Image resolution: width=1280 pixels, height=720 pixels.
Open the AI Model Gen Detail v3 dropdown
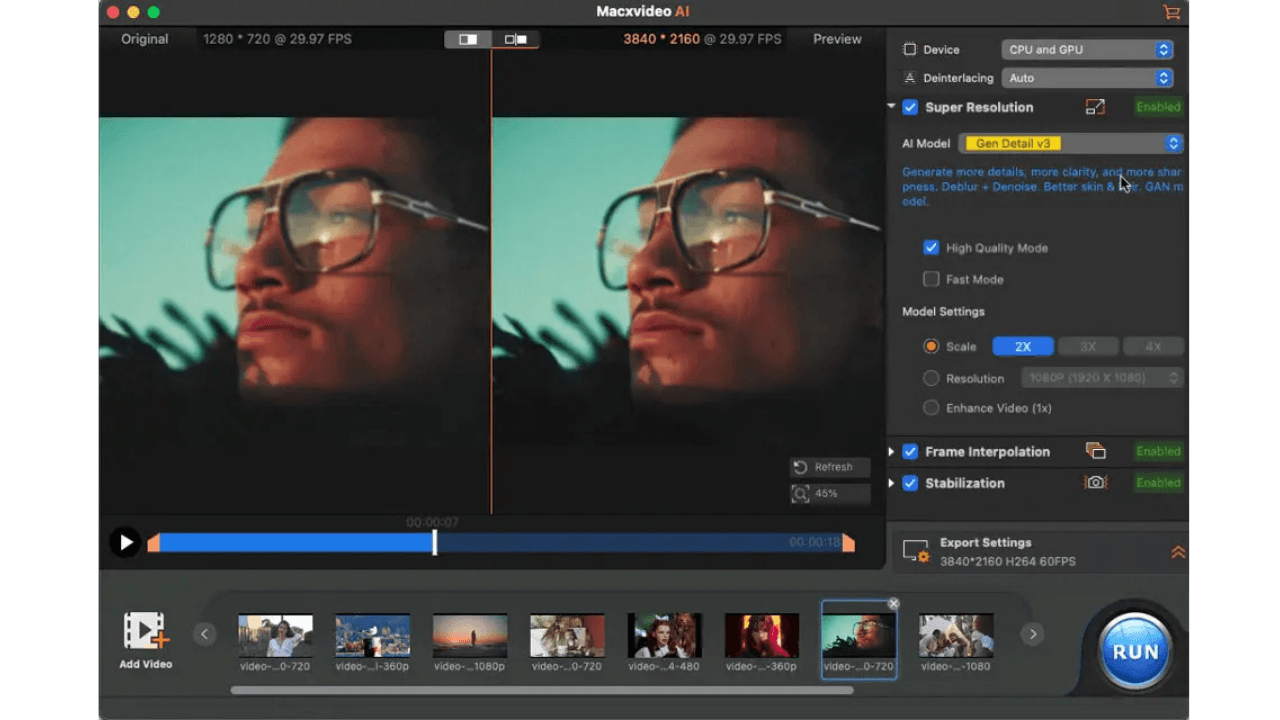[x=1071, y=143]
